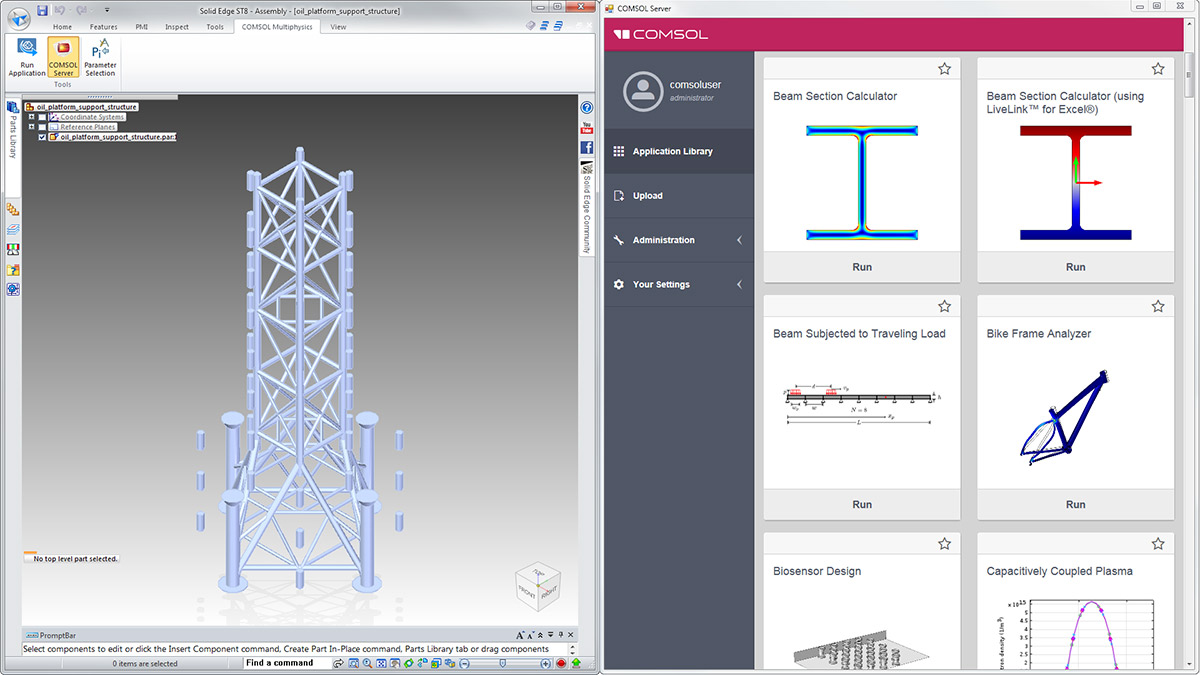Open the YouTube side tab
Image resolution: width=1200 pixels, height=675 pixels.
coord(587,127)
